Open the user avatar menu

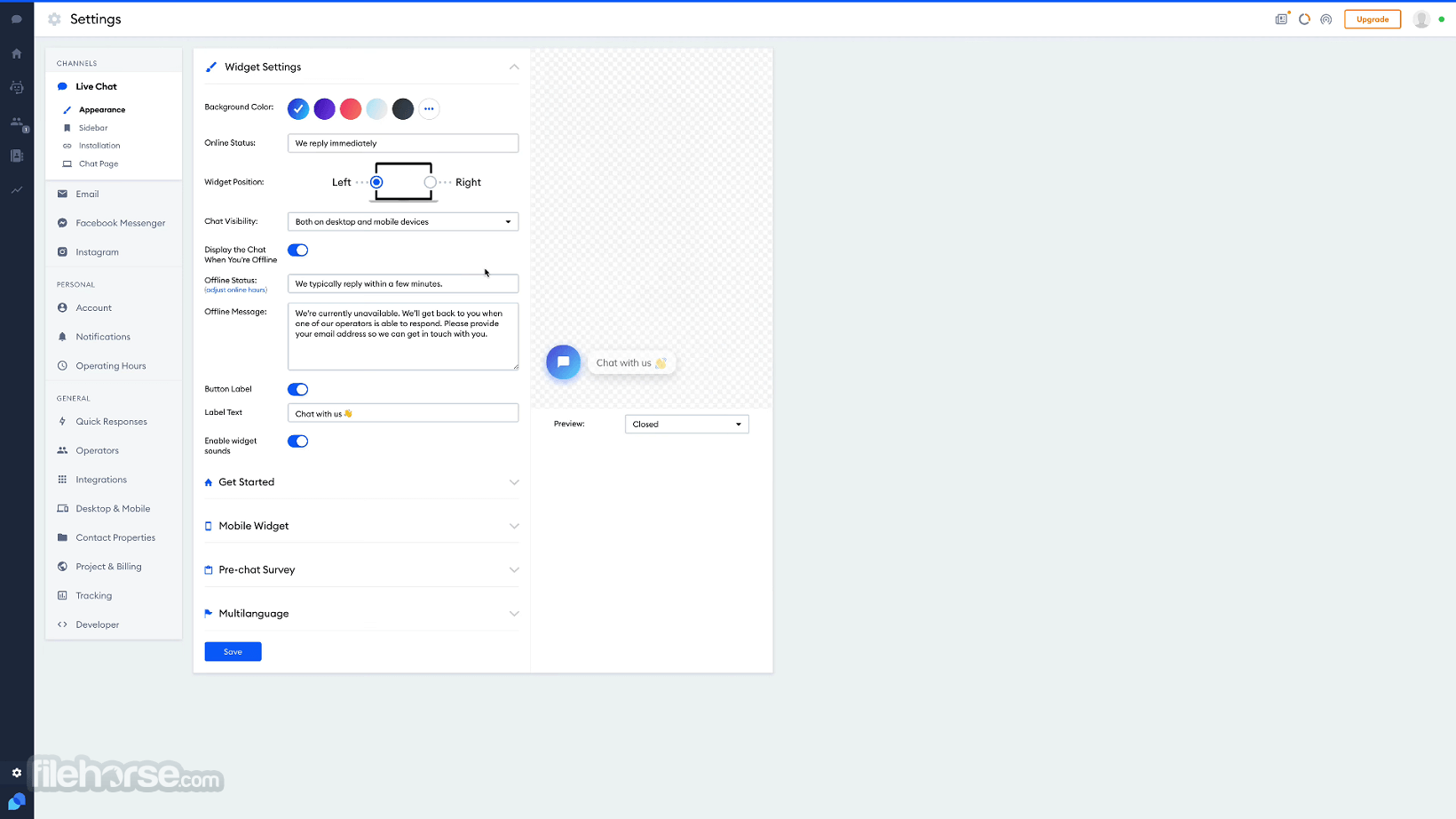pyautogui.click(x=1421, y=19)
